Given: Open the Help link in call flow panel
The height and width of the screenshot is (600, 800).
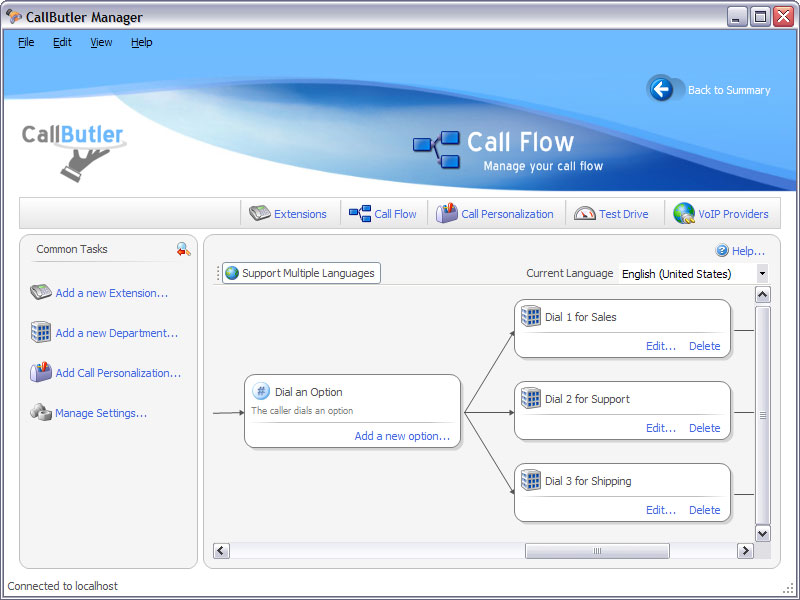Looking at the screenshot, I should (x=748, y=251).
